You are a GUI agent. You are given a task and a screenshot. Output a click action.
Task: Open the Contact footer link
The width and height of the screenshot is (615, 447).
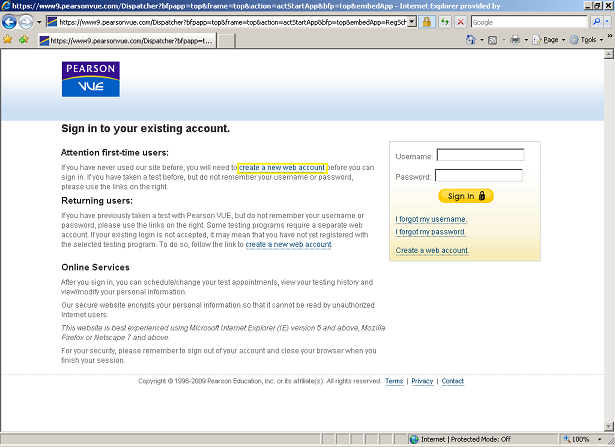tap(453, 381)
